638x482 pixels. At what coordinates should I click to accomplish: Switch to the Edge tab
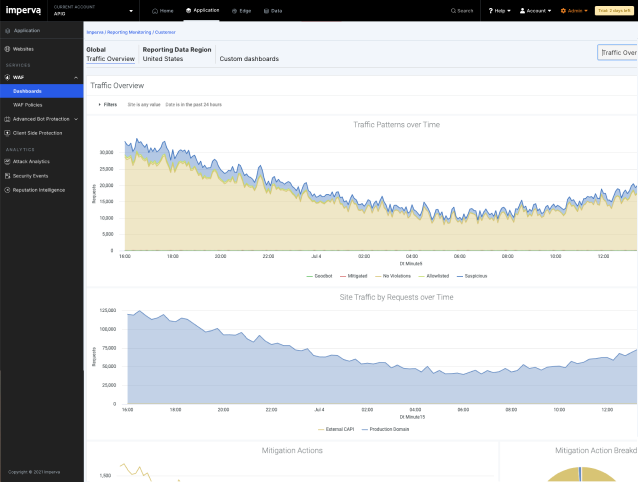243,11
